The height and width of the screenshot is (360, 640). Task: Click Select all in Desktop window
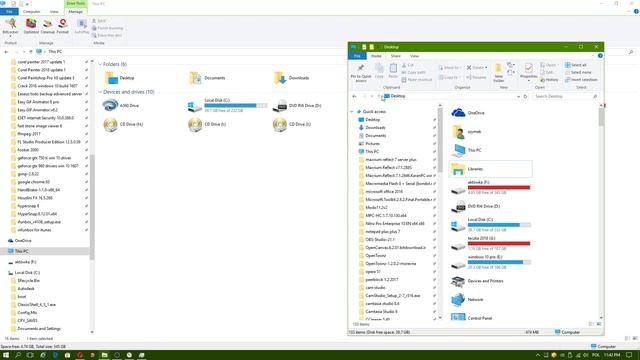tap(576, 65)
